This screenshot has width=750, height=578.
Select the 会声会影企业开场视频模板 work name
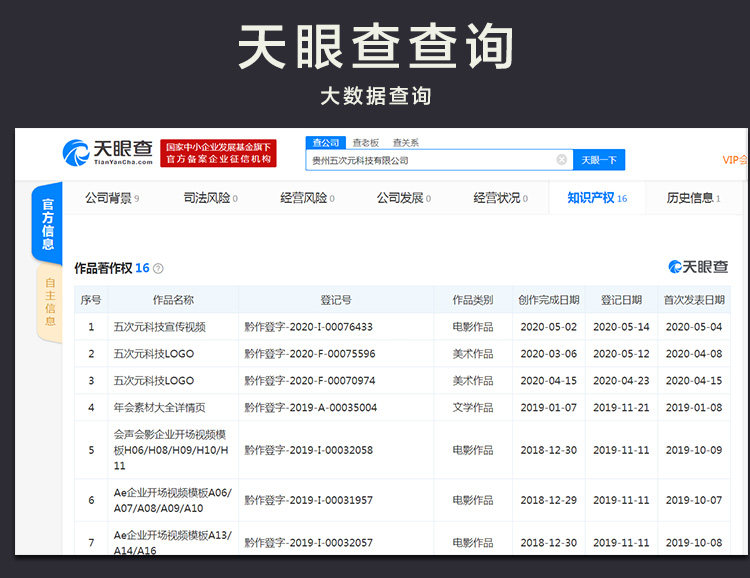[171, 450]
